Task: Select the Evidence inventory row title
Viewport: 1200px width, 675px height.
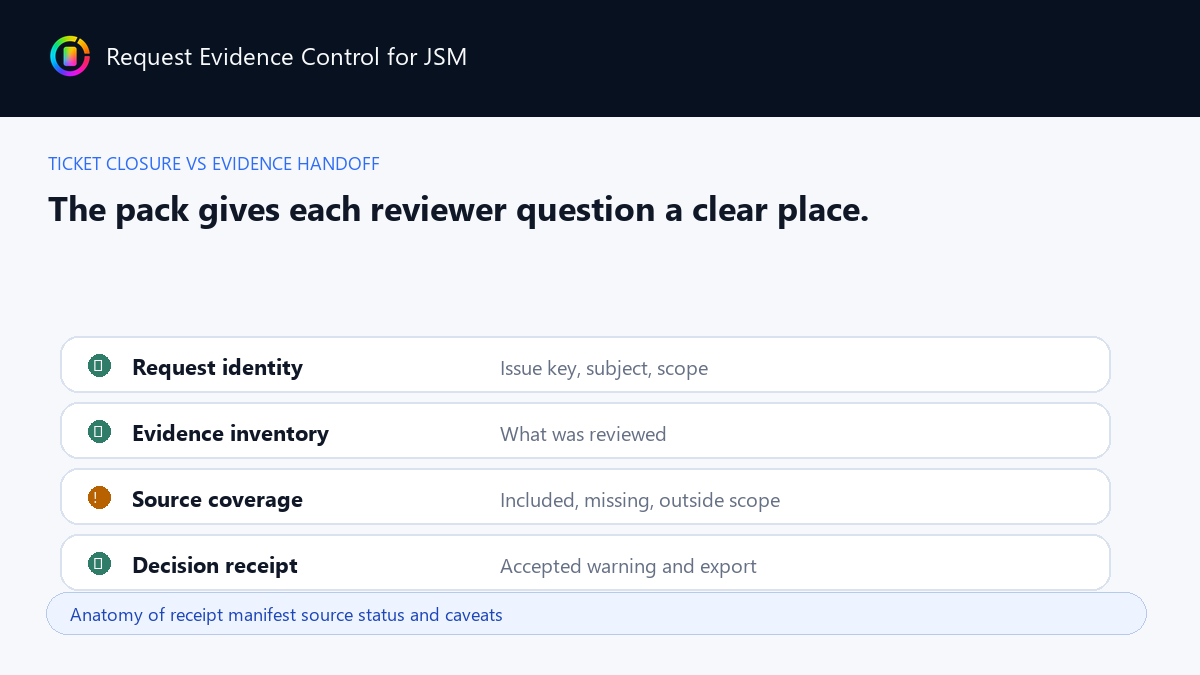Action: click(230, 433)
